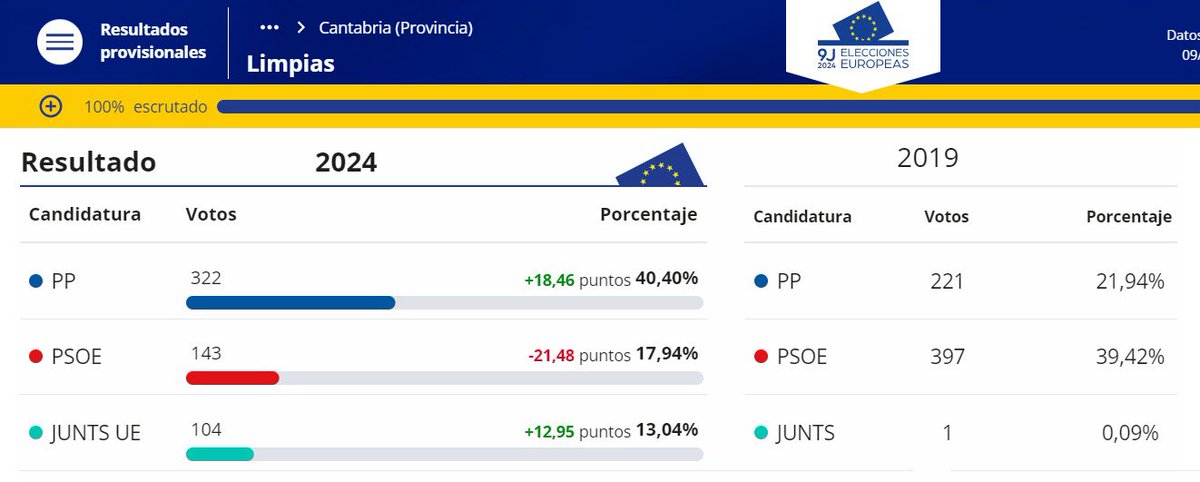Screen dimensions: 1200x482
Task: Click the PP blue vote bar
Action: (291, 303)
